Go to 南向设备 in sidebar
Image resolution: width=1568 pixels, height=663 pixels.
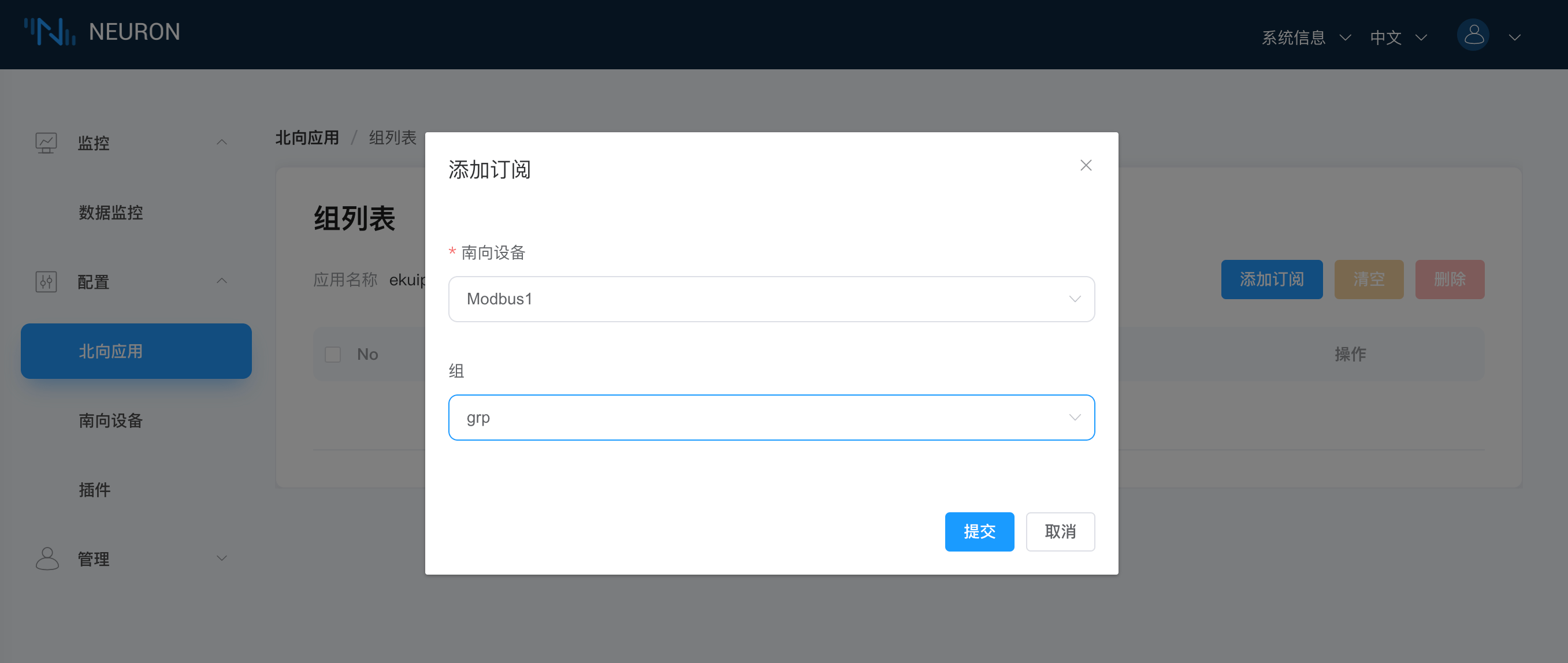coord(111,420)
